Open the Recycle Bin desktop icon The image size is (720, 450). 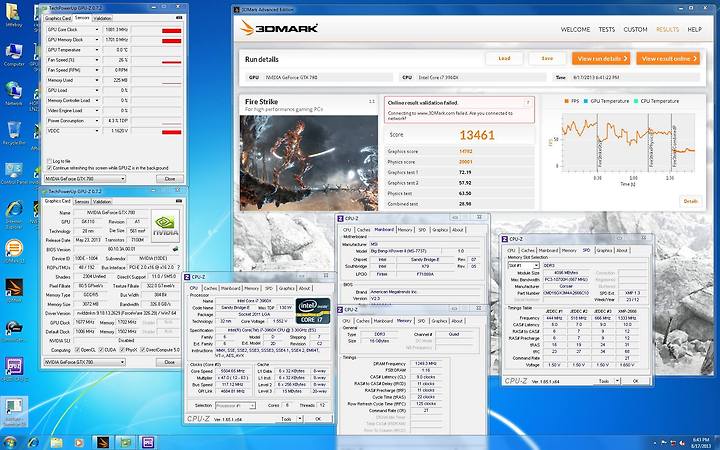pos(14,133)
